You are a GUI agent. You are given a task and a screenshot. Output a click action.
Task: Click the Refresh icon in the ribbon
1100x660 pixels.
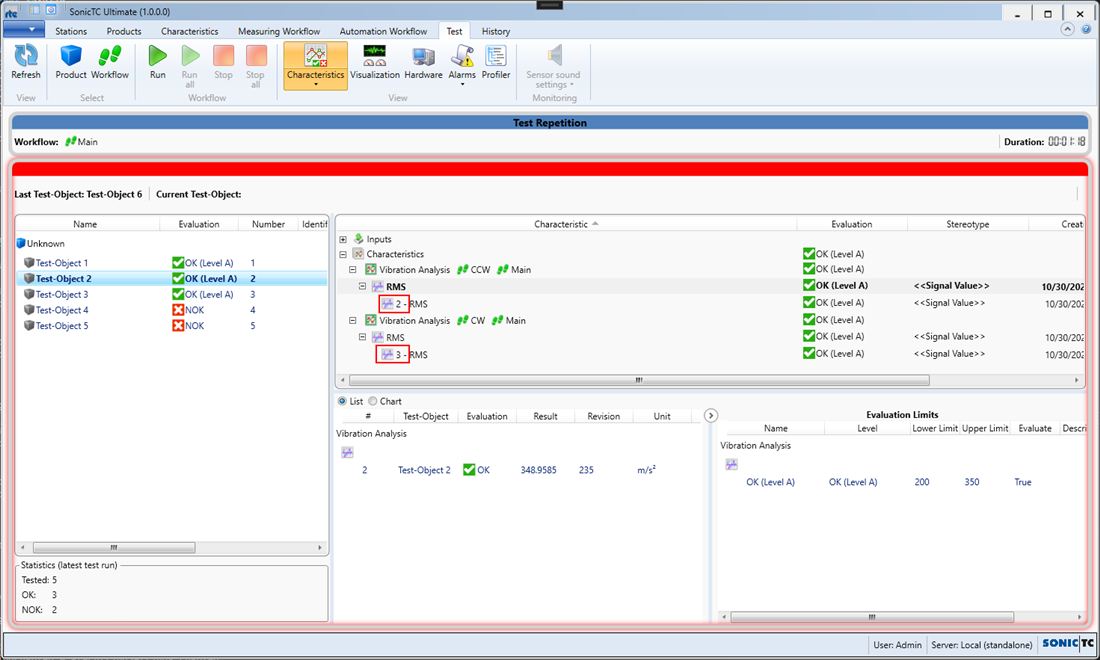tap(26, 56)
